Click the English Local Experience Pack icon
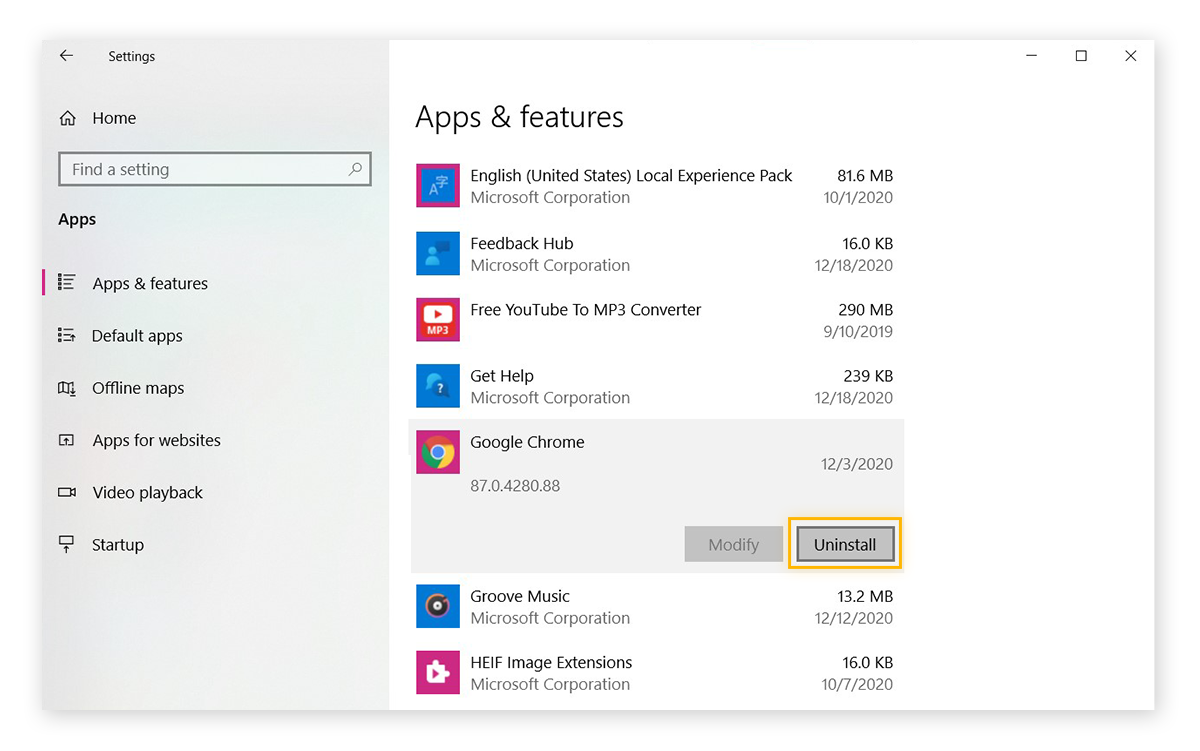 tap(437, 185)
